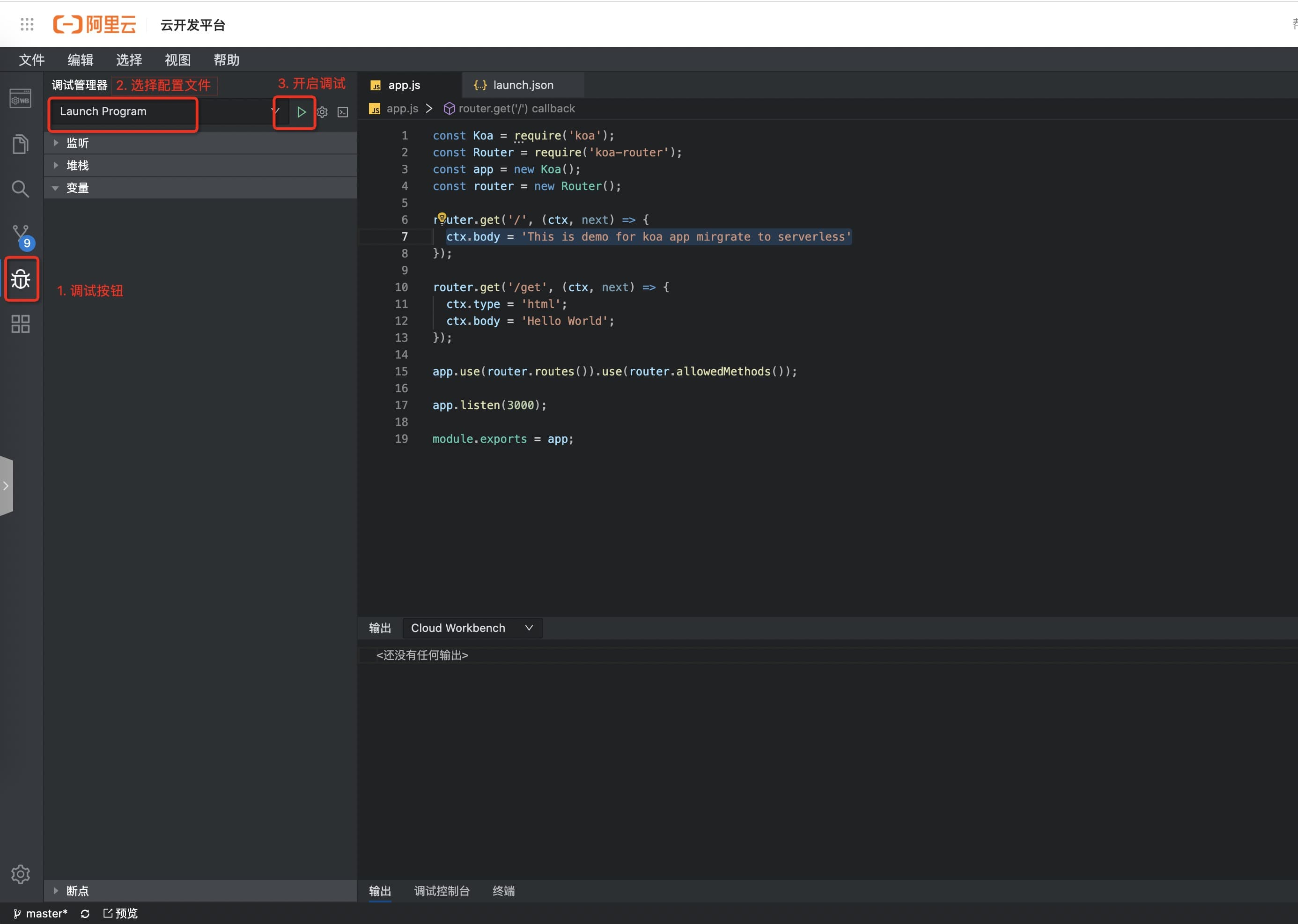Viewport: 1298px width, 924px height.
Task: Open the Cloud Workbench WB sidebar icon
Action: (x=21, y=99)
